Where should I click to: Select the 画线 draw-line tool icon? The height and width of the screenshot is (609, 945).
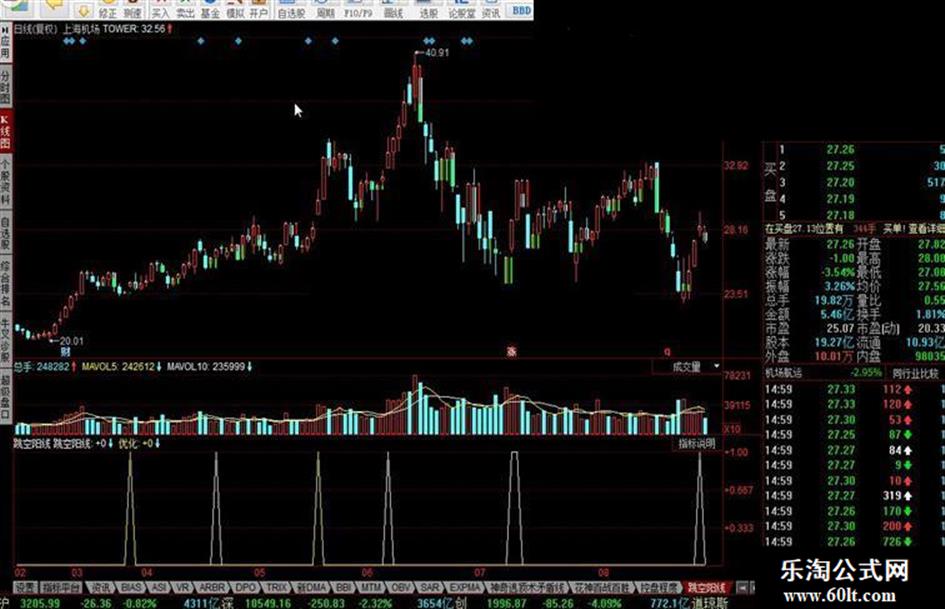(x=393, y=9)
